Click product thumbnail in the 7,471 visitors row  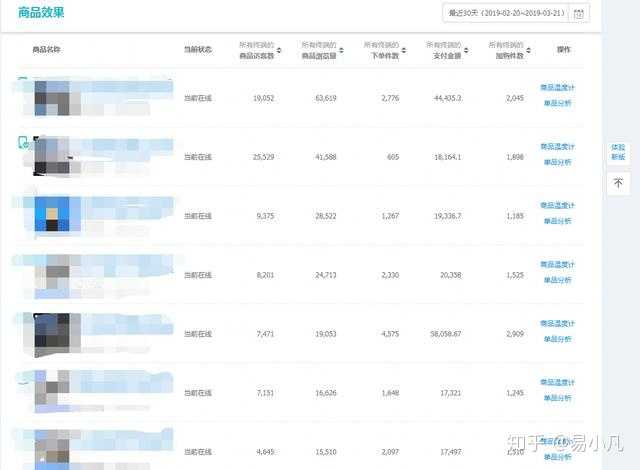pos(52,334)
